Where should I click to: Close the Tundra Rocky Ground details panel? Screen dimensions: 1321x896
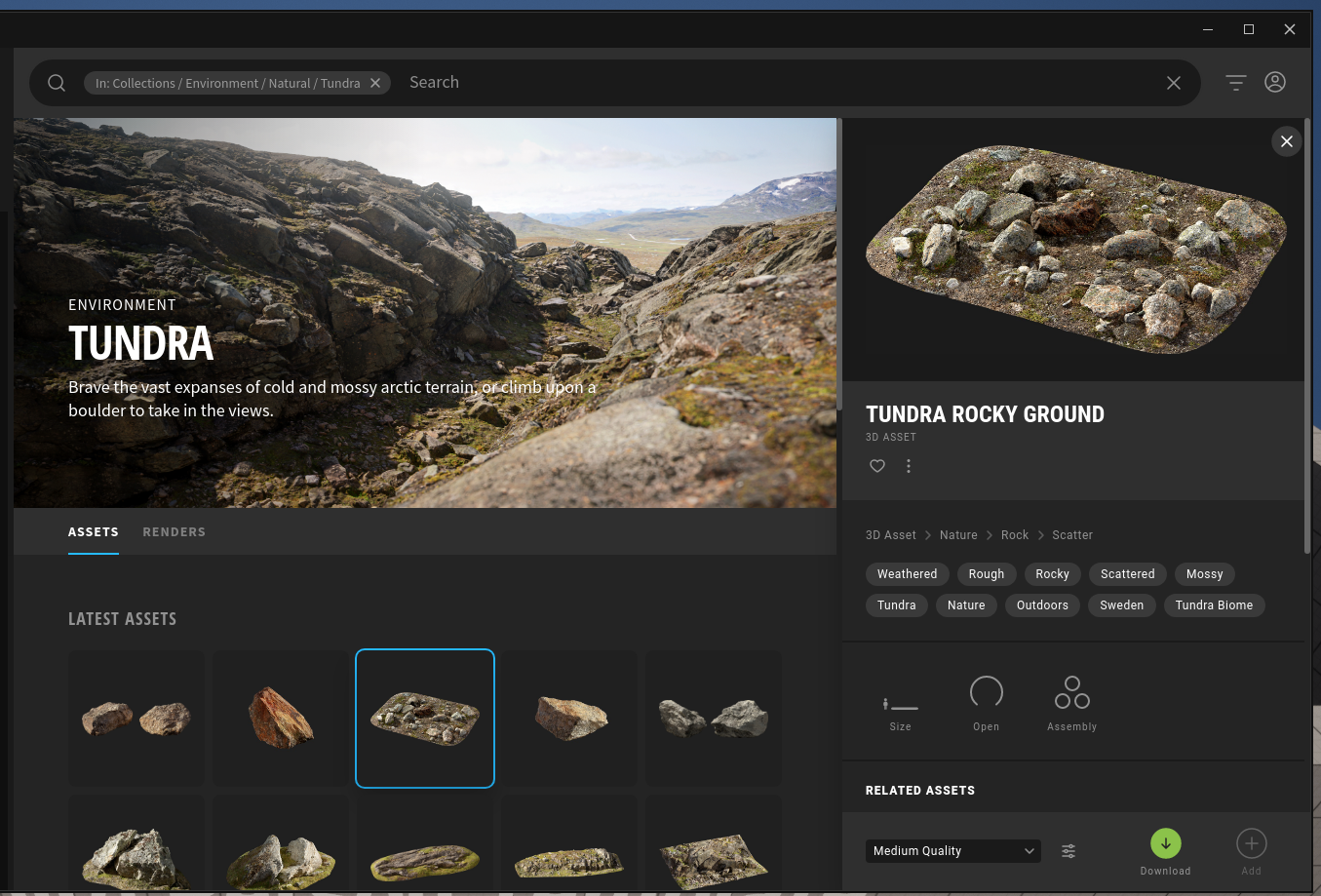(1287, 141)
